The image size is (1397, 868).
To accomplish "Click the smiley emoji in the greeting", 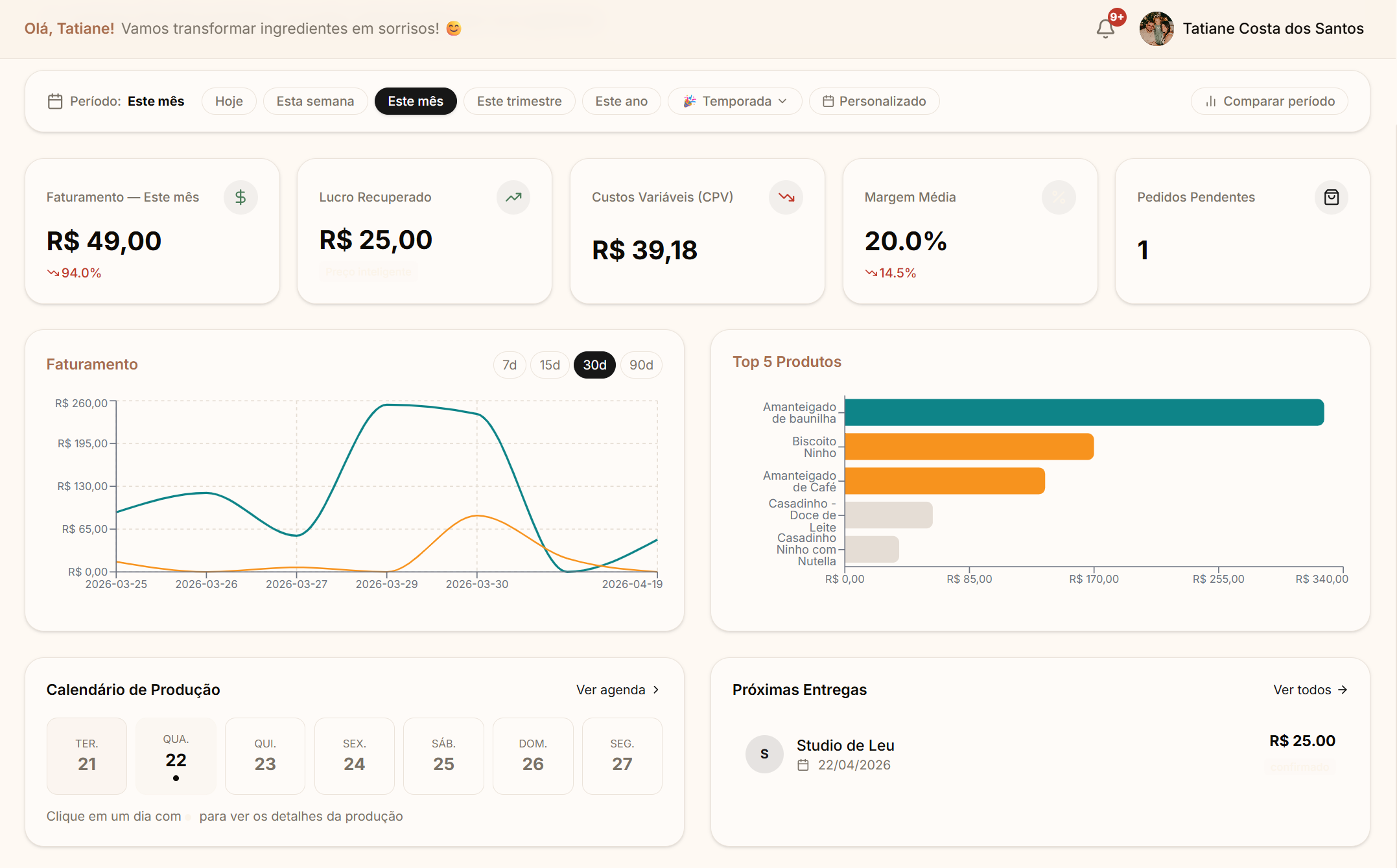I will (454, 29).
